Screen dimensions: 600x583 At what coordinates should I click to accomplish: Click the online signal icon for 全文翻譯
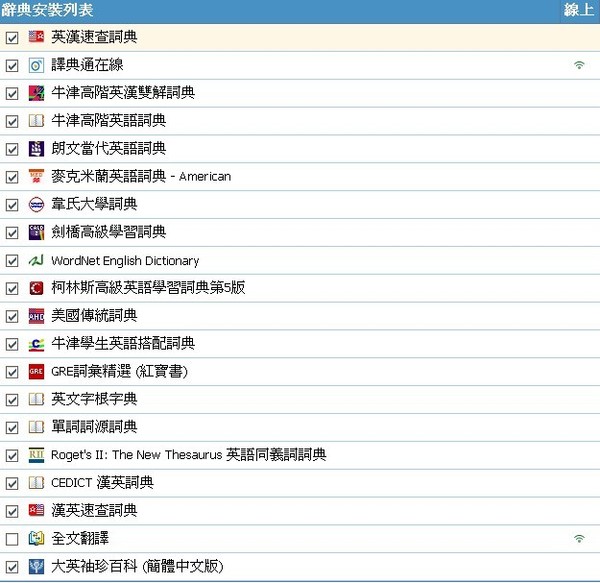pyautogui.click(x=579, y=539)
